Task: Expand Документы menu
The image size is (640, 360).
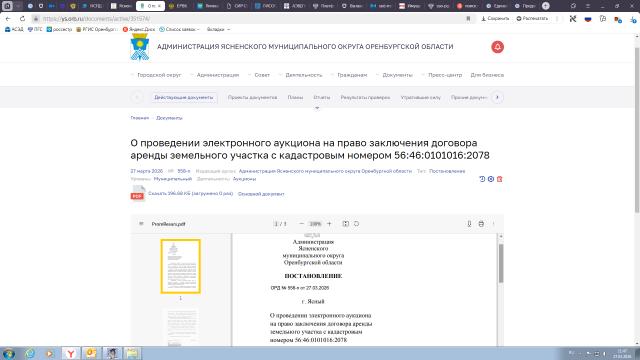Action: click(397, 75)
